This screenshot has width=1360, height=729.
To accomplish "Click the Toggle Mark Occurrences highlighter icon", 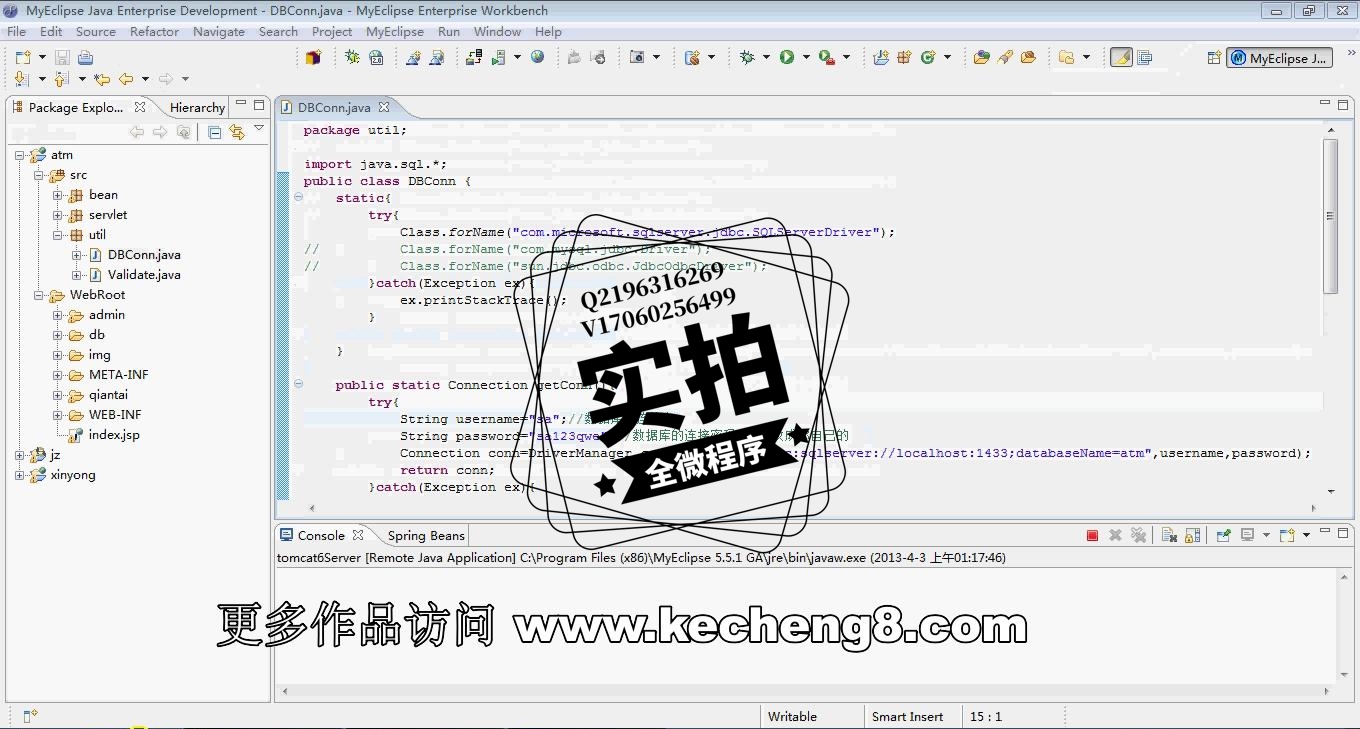I will [x=1121, y=58].
